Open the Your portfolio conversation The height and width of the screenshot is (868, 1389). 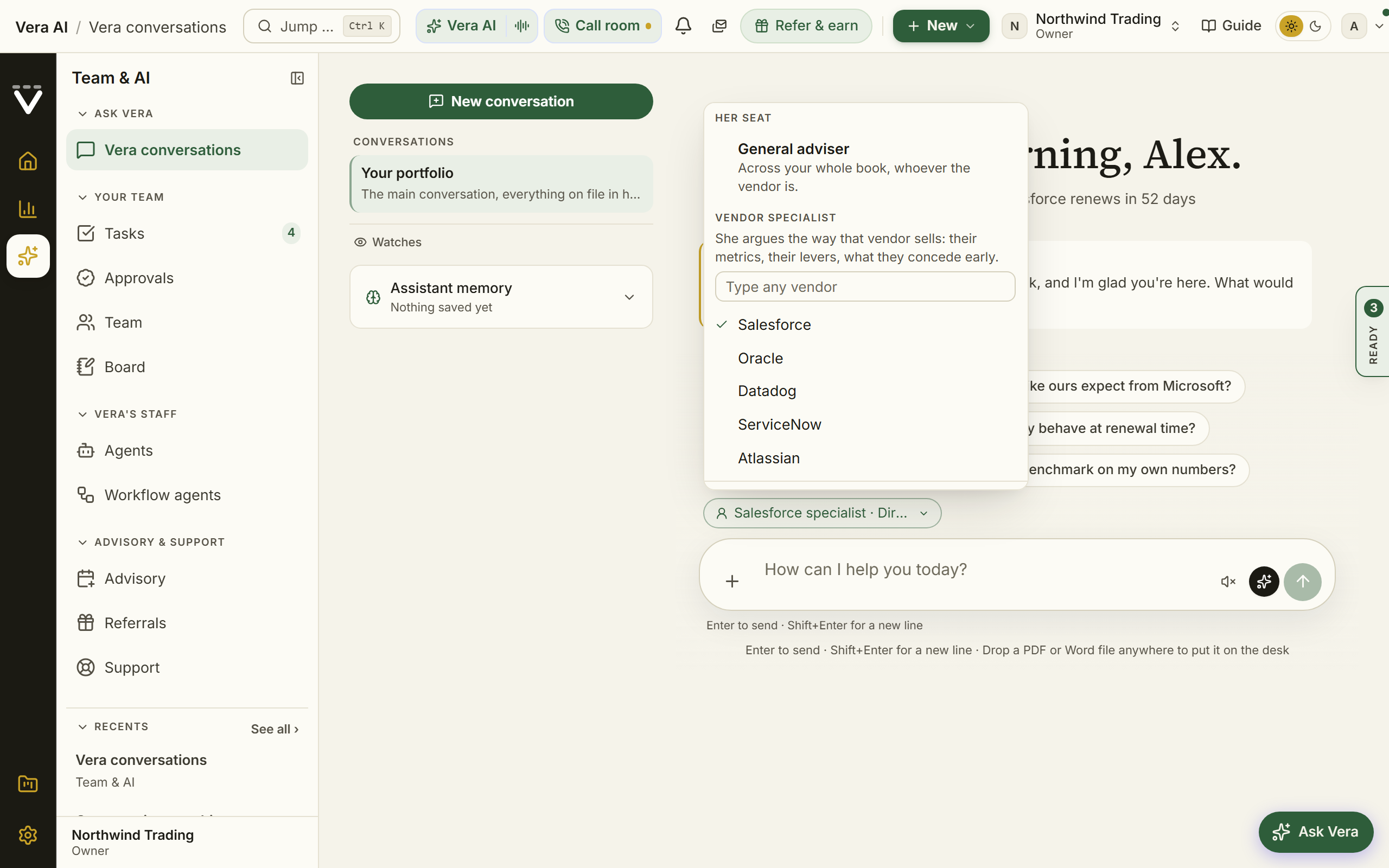pyautogui.click(x=501, y=184)
